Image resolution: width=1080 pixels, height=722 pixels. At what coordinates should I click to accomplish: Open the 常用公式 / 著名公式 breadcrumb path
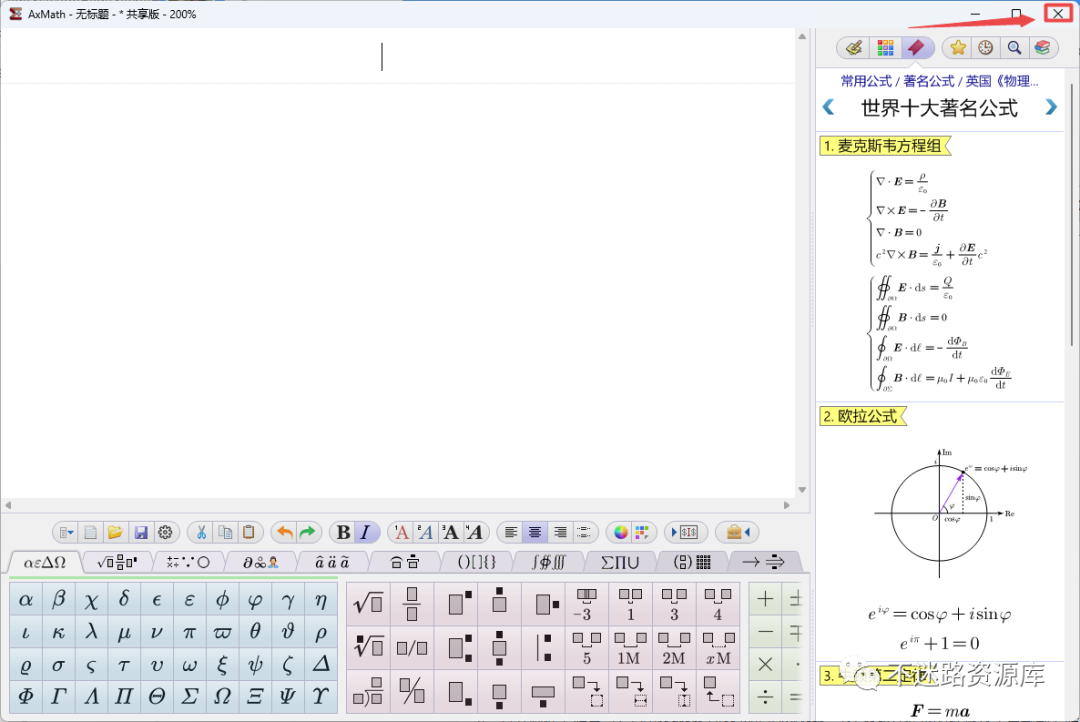coord(939,81)
